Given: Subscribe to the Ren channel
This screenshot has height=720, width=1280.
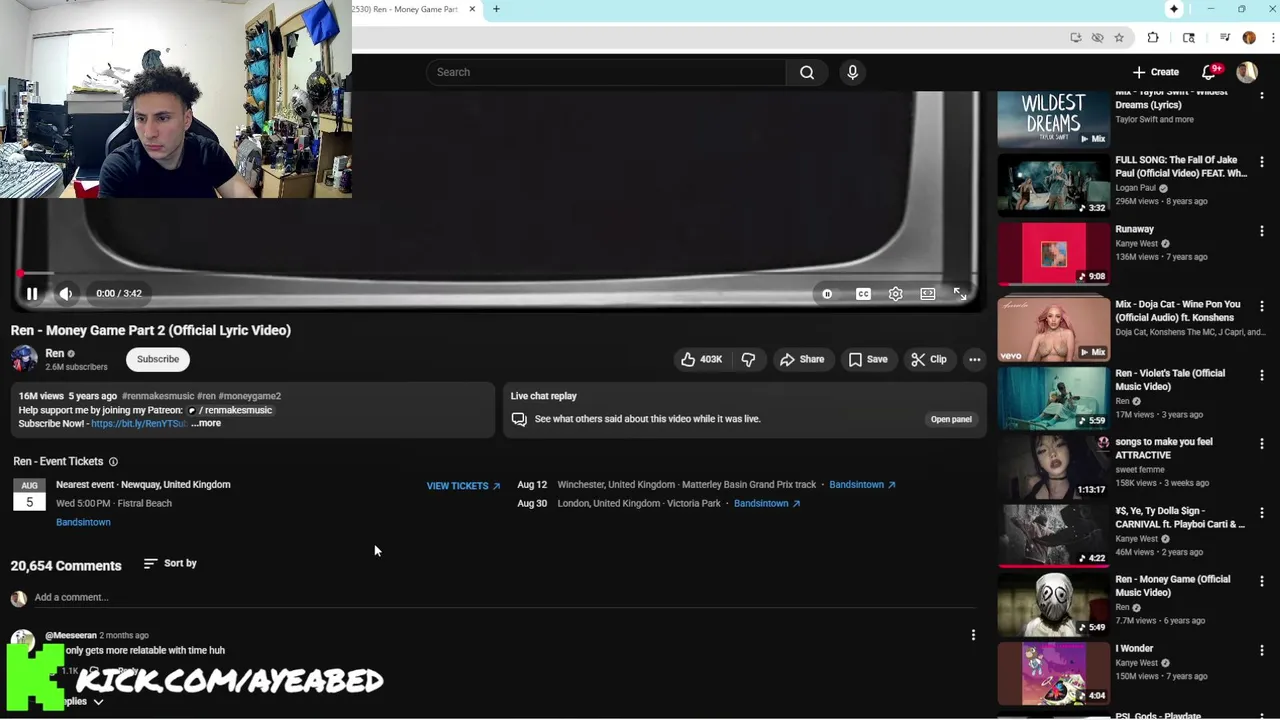Looking at the screenshot, I should (x=158, y=359).
